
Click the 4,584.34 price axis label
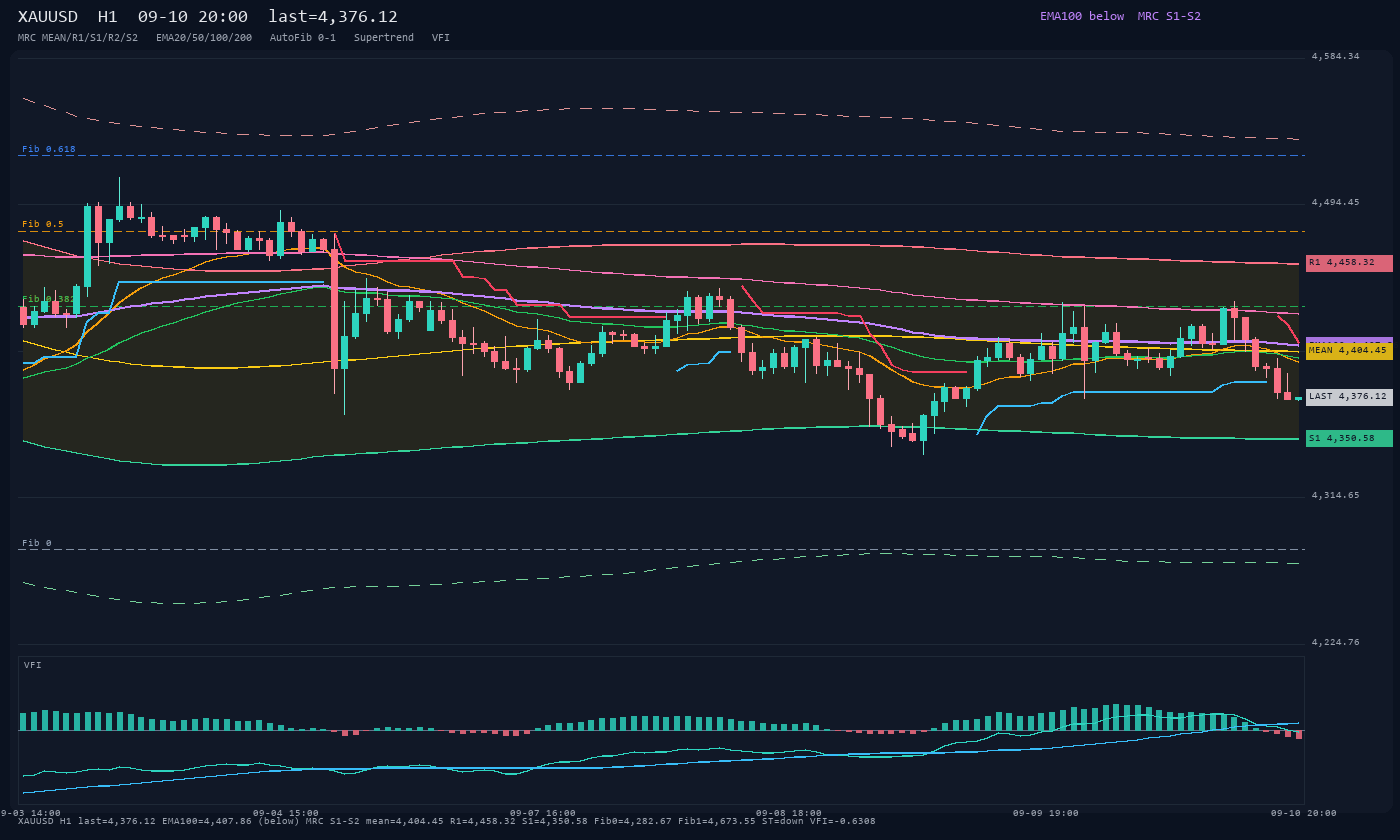pyautogui.click(x=1336, y=56)
